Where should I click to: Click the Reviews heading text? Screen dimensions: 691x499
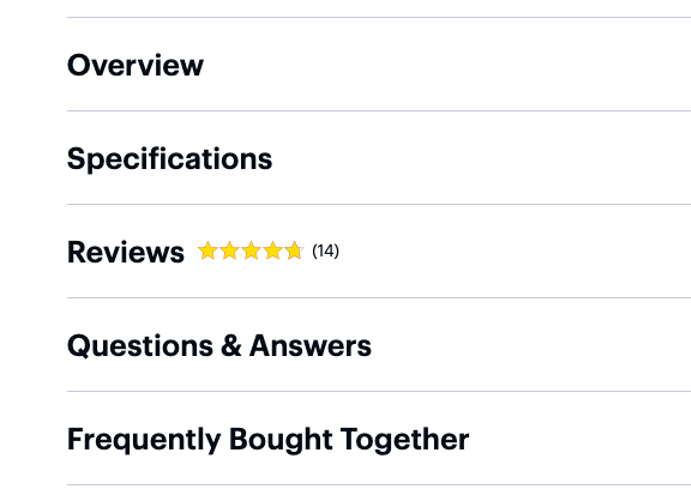(x=126, y=252)
